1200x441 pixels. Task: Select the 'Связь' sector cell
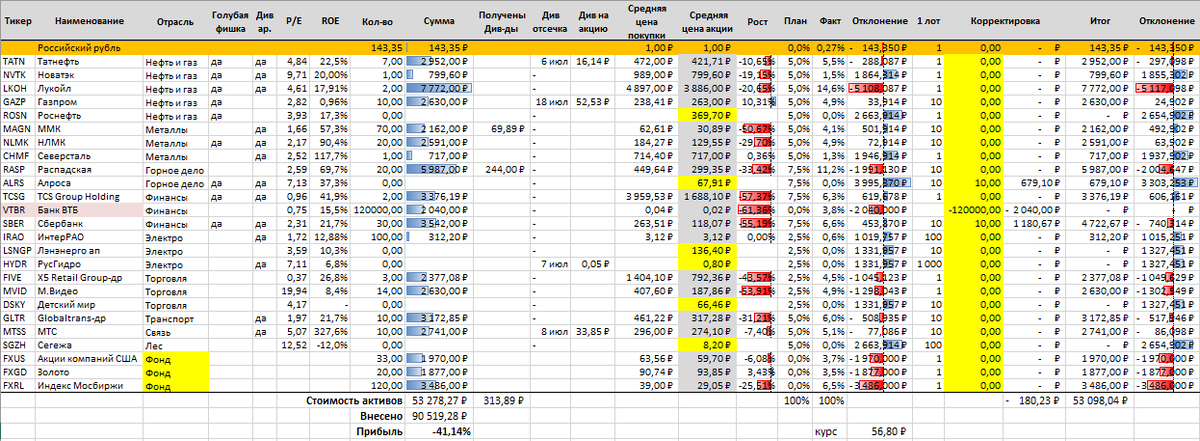pyautogui.click(x=177, y=333)
